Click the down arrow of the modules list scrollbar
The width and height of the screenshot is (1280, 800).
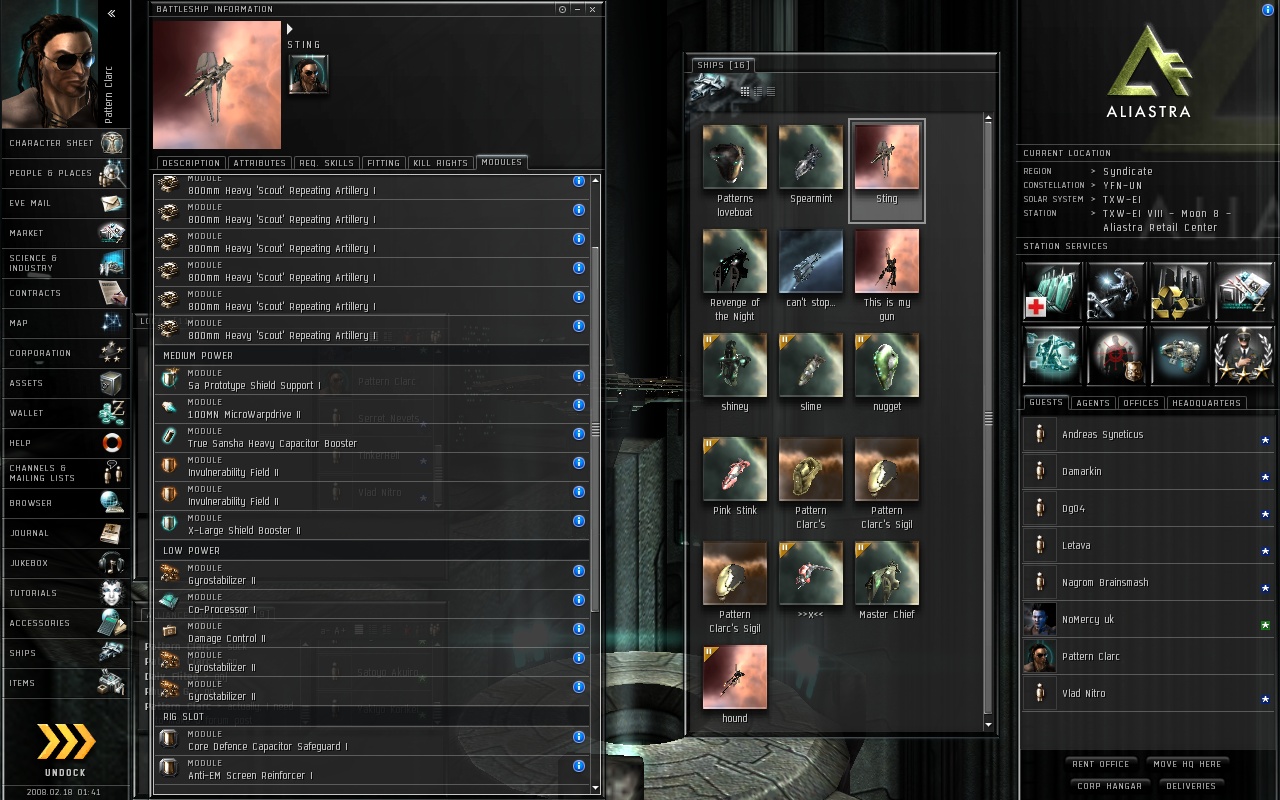point(596,789)
